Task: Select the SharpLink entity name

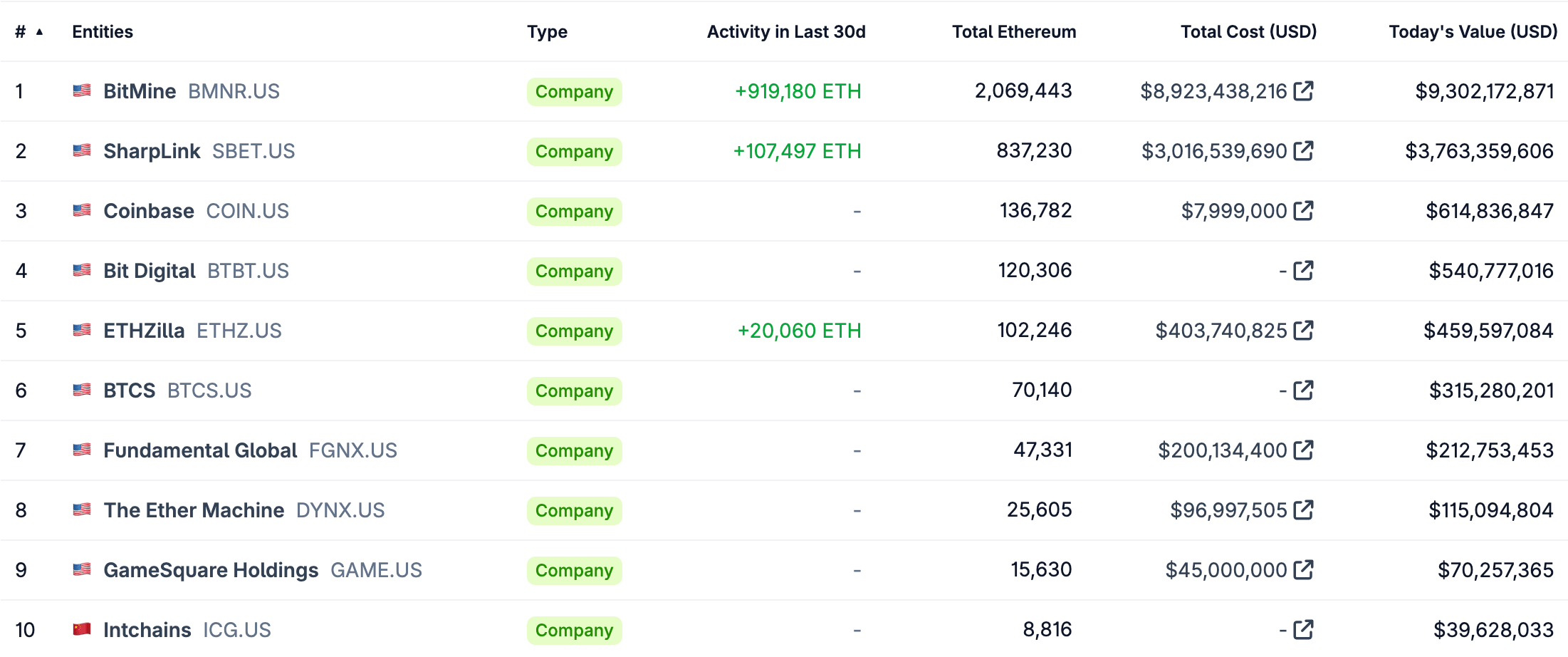Action: click(151, 151)
